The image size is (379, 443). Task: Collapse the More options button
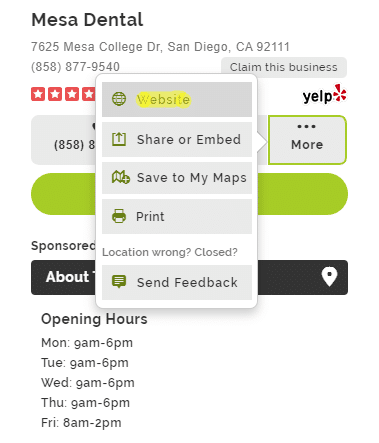(307, 140)
